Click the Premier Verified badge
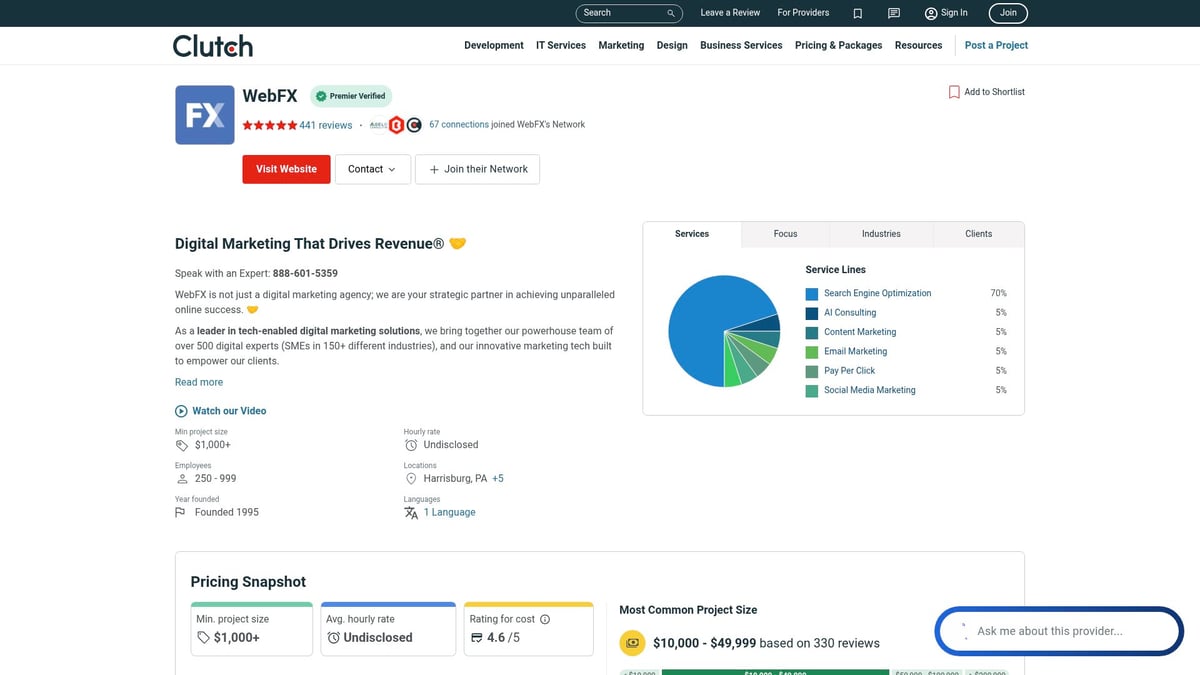The width and height of the screenshot is (1200, 675). click(x=350, y=95)
